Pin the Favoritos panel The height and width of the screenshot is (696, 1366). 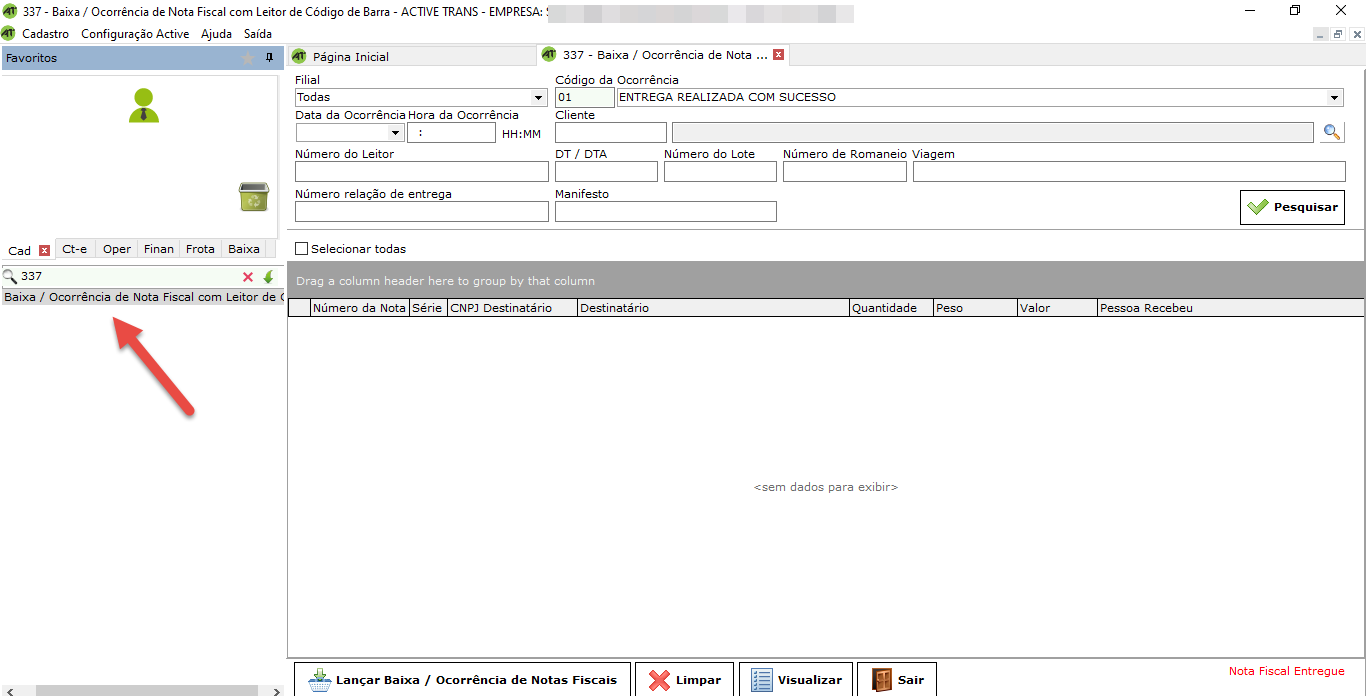pyautogui.click(x=269, y=58)
